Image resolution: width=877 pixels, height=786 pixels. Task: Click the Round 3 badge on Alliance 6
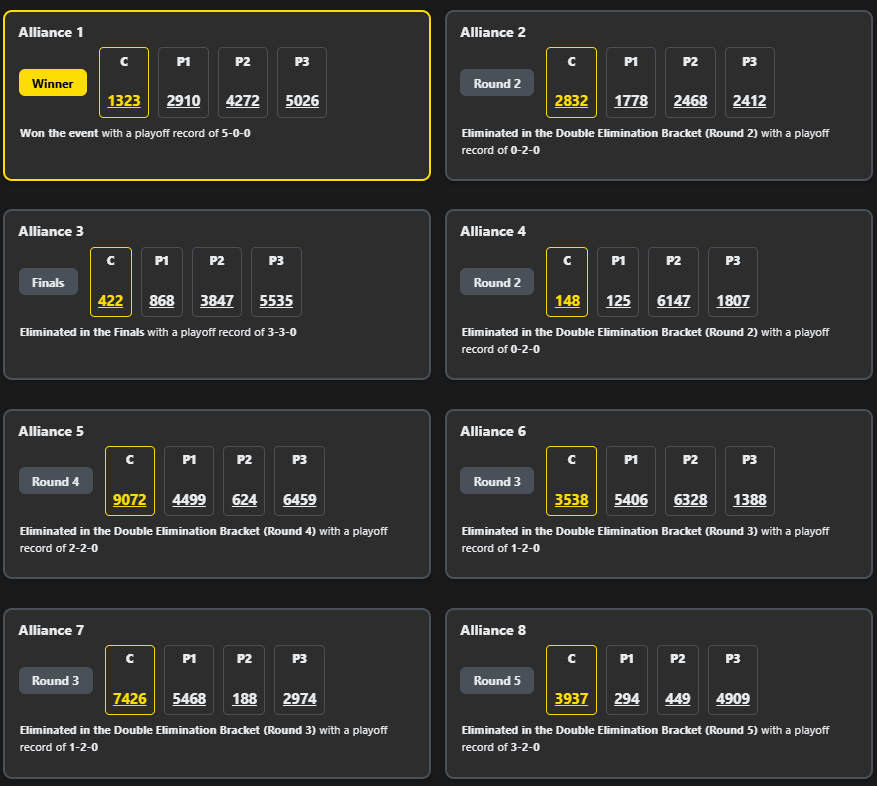pos(497,481)
